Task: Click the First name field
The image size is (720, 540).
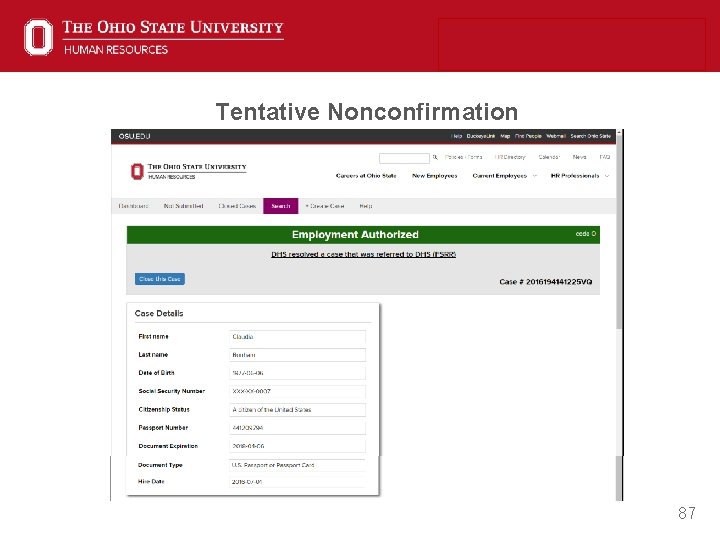Action: coord(298,337)
